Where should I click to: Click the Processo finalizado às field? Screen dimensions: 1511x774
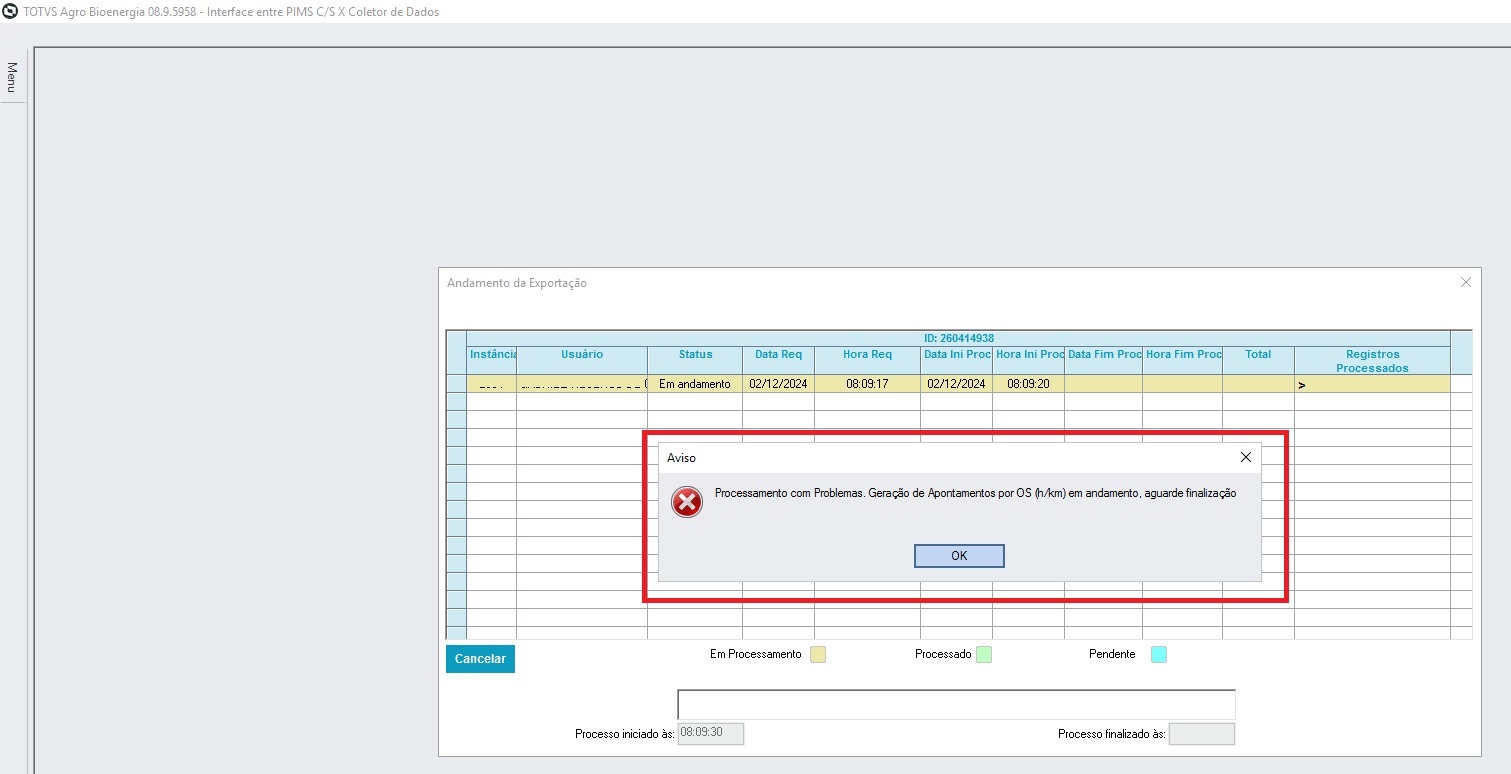[x=1202, y=734]
